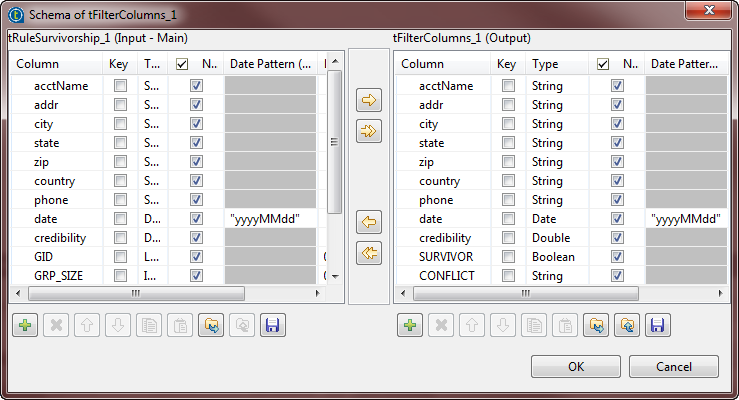Click move down arrow under input schema
739x400 pixels.
tap(118, 325)
